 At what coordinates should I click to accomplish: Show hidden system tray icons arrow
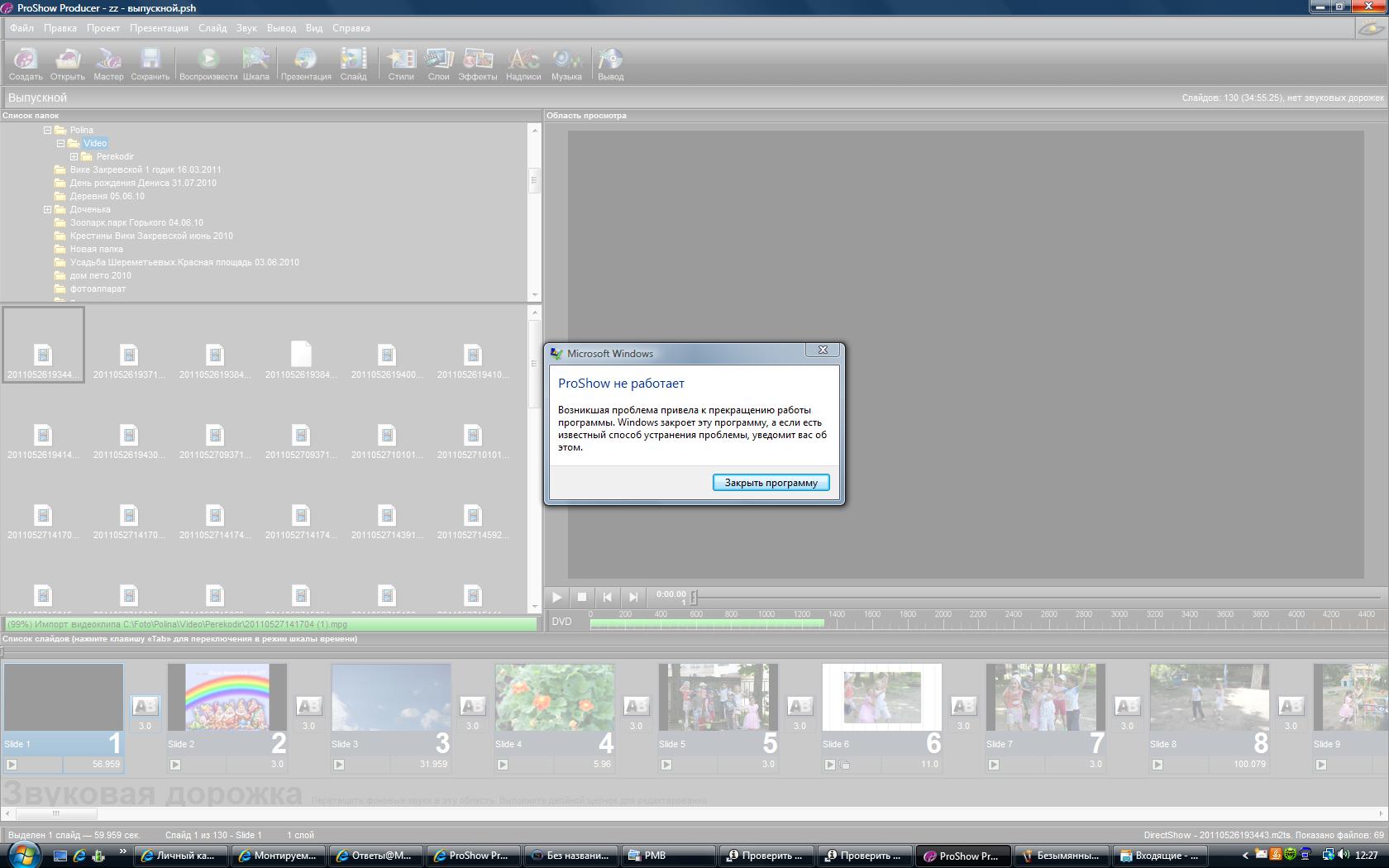[1245, 856]
